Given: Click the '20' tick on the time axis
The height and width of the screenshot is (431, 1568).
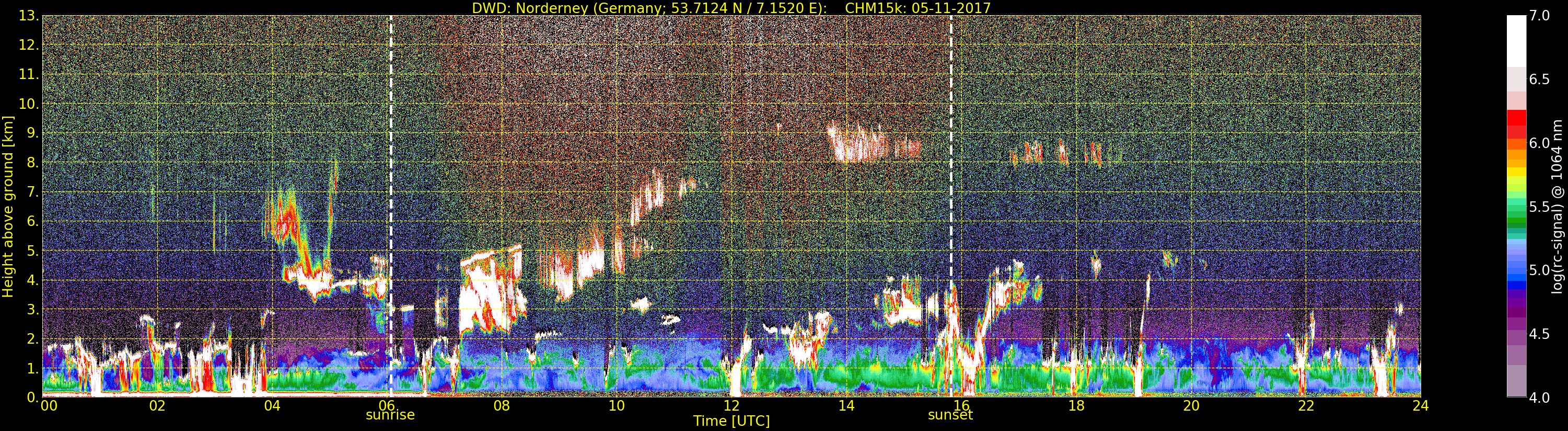Looking at the screenshot, I should click(x=1191, y=406).
